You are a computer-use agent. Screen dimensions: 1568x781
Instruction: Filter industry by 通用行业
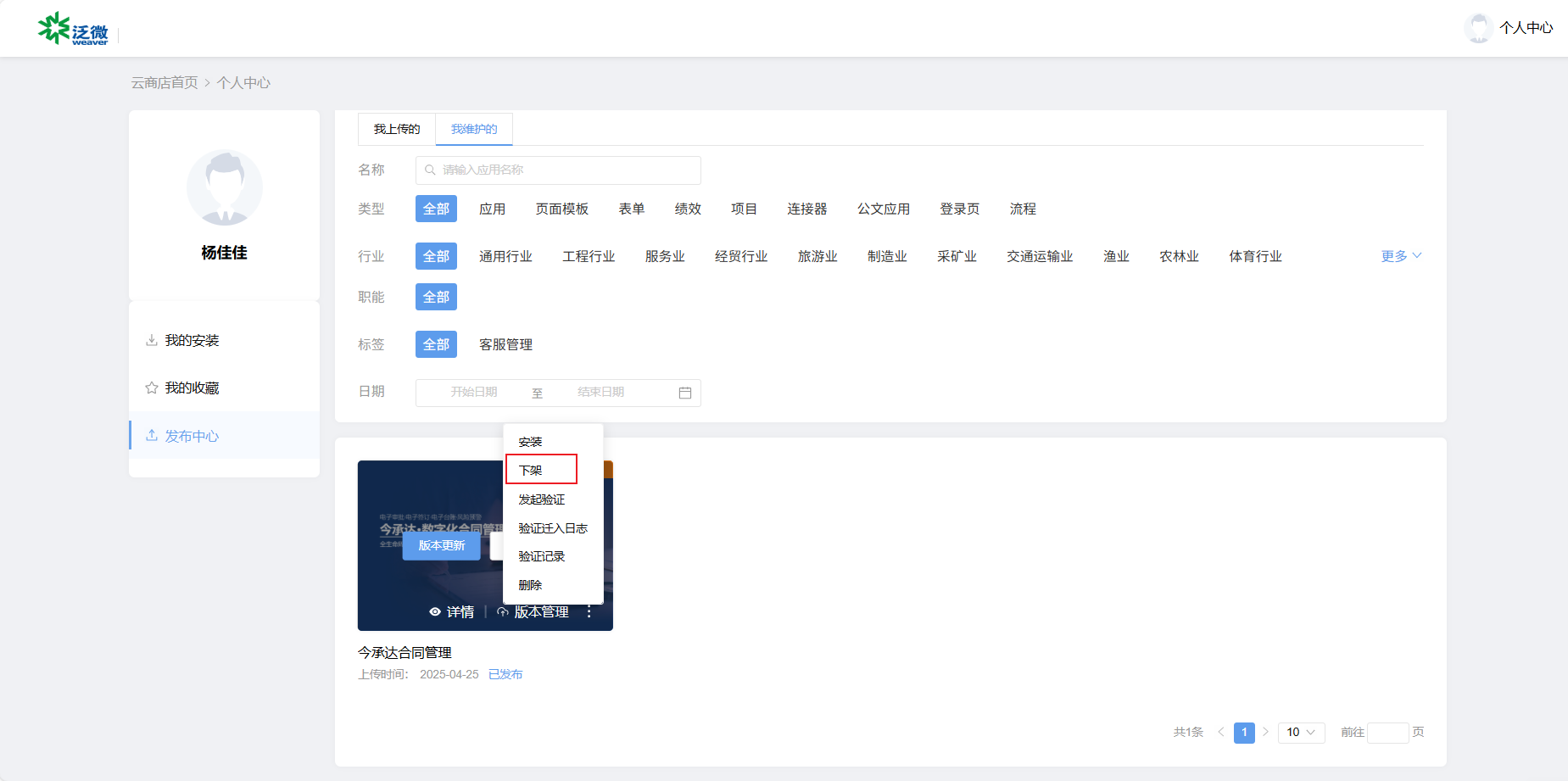[505, 256]
